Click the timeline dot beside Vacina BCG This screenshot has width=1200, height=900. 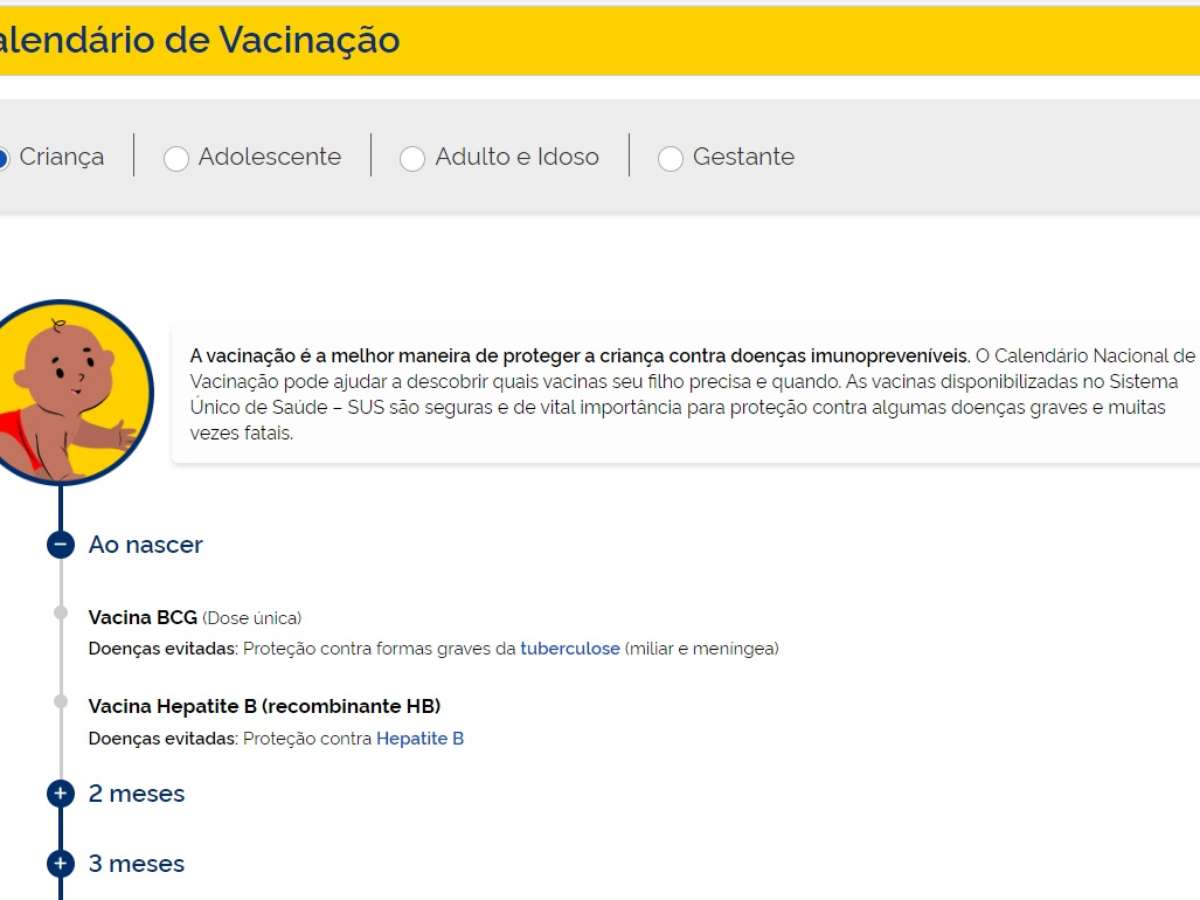[x=61, y=612]
